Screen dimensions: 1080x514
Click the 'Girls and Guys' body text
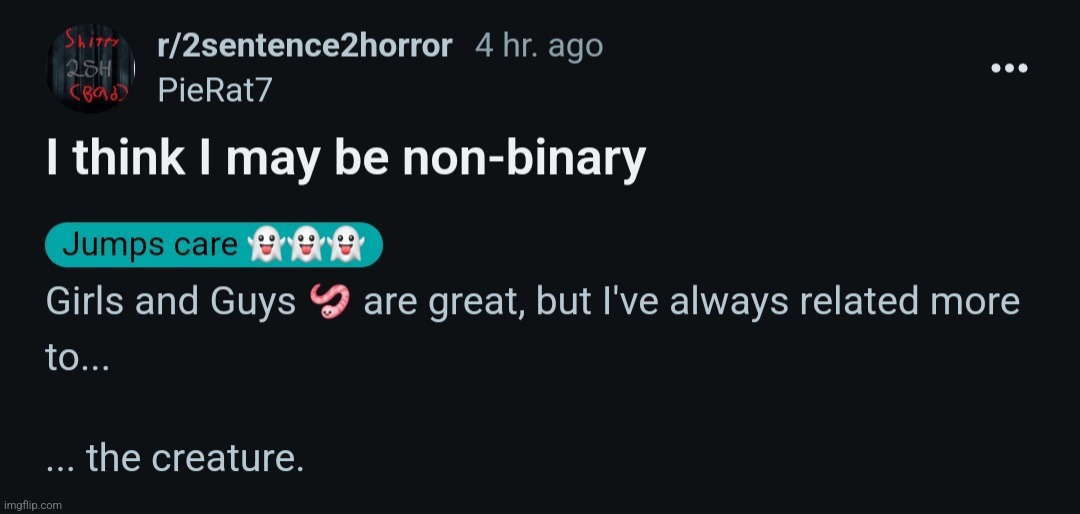click(x=170, y=302)
